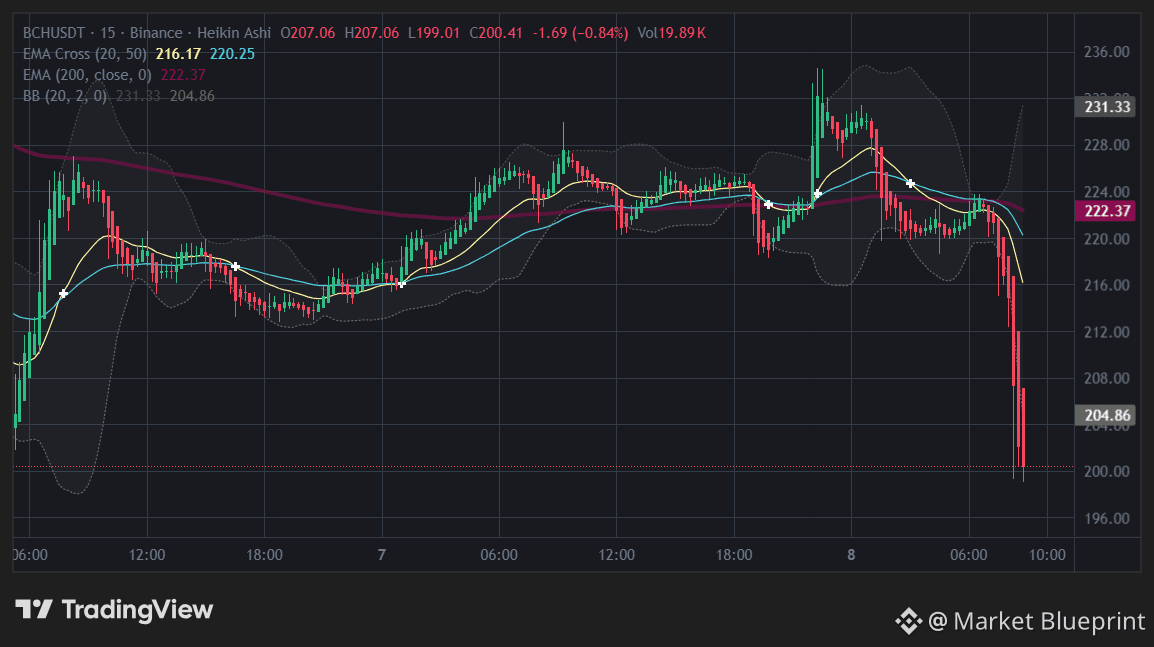
Task: Select the EMA (200, close, 0) indicator
Action: 87,75
